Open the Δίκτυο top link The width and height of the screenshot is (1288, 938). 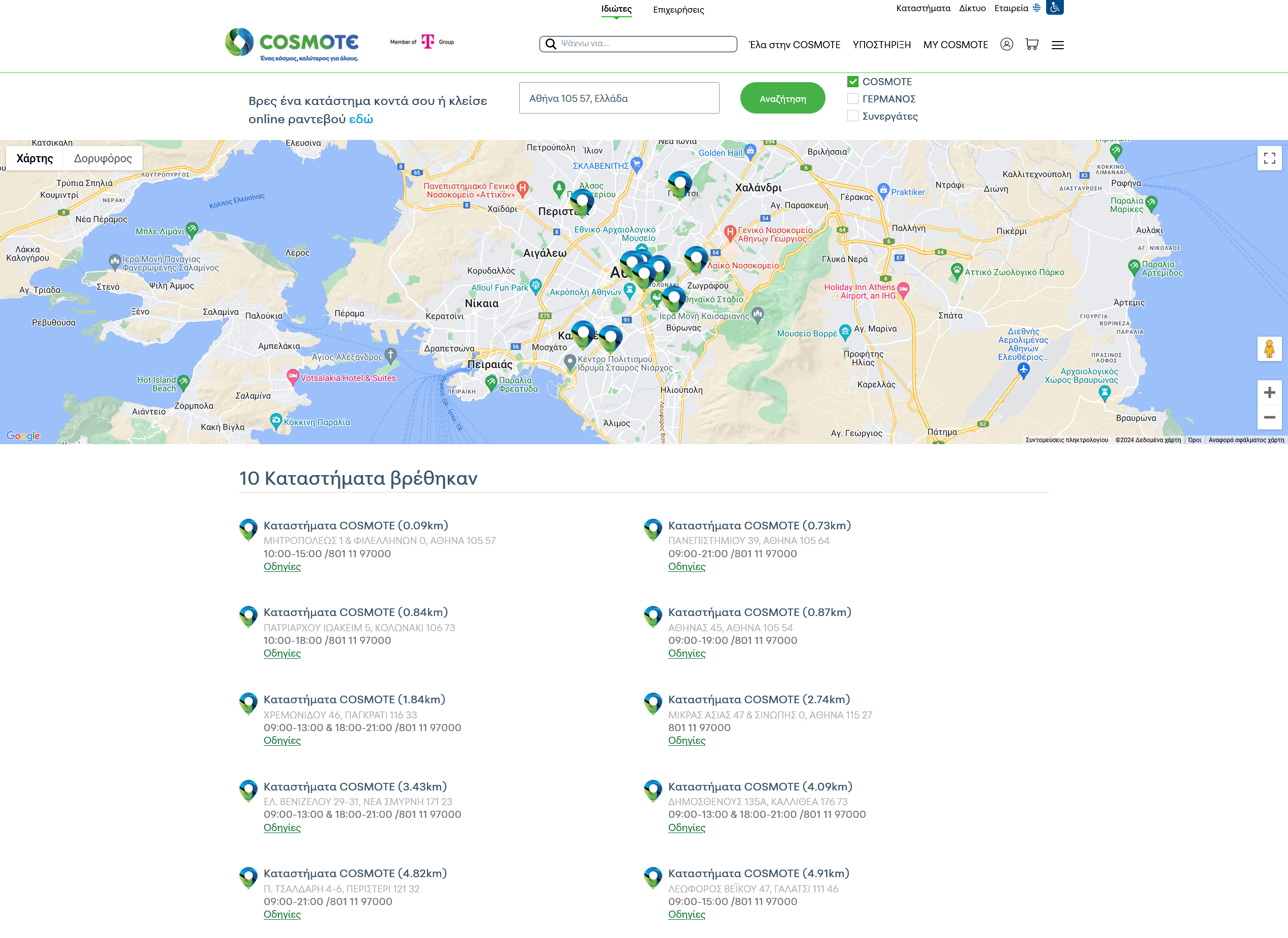972,8
